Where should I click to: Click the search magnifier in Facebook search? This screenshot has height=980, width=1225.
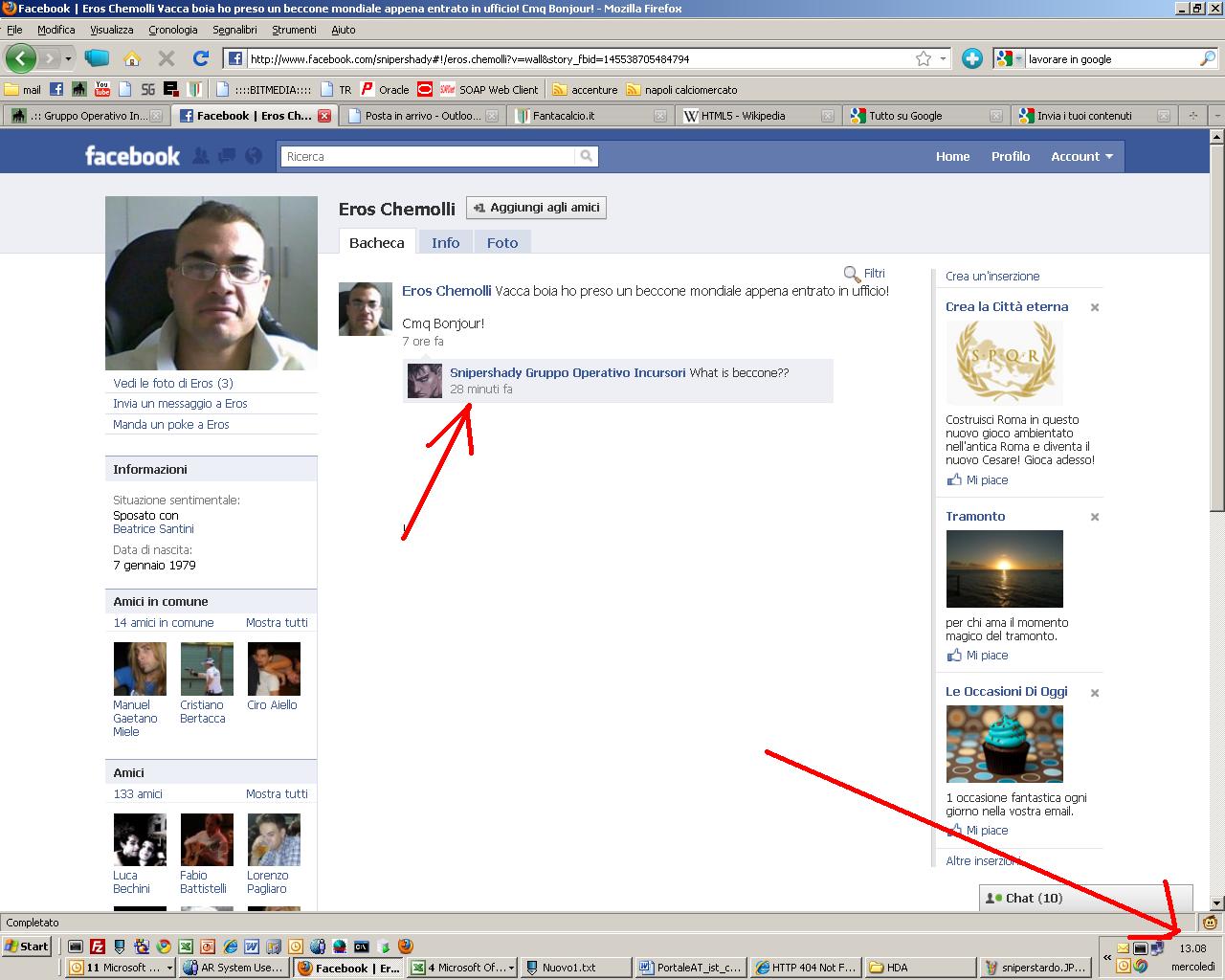586,156
